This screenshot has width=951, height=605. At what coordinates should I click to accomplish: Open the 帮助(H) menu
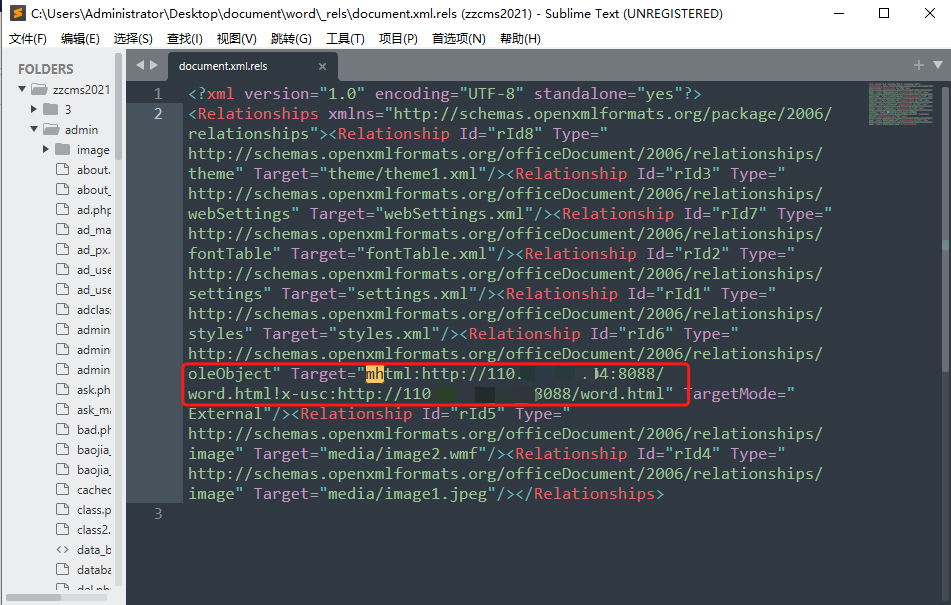coord(520,39)
